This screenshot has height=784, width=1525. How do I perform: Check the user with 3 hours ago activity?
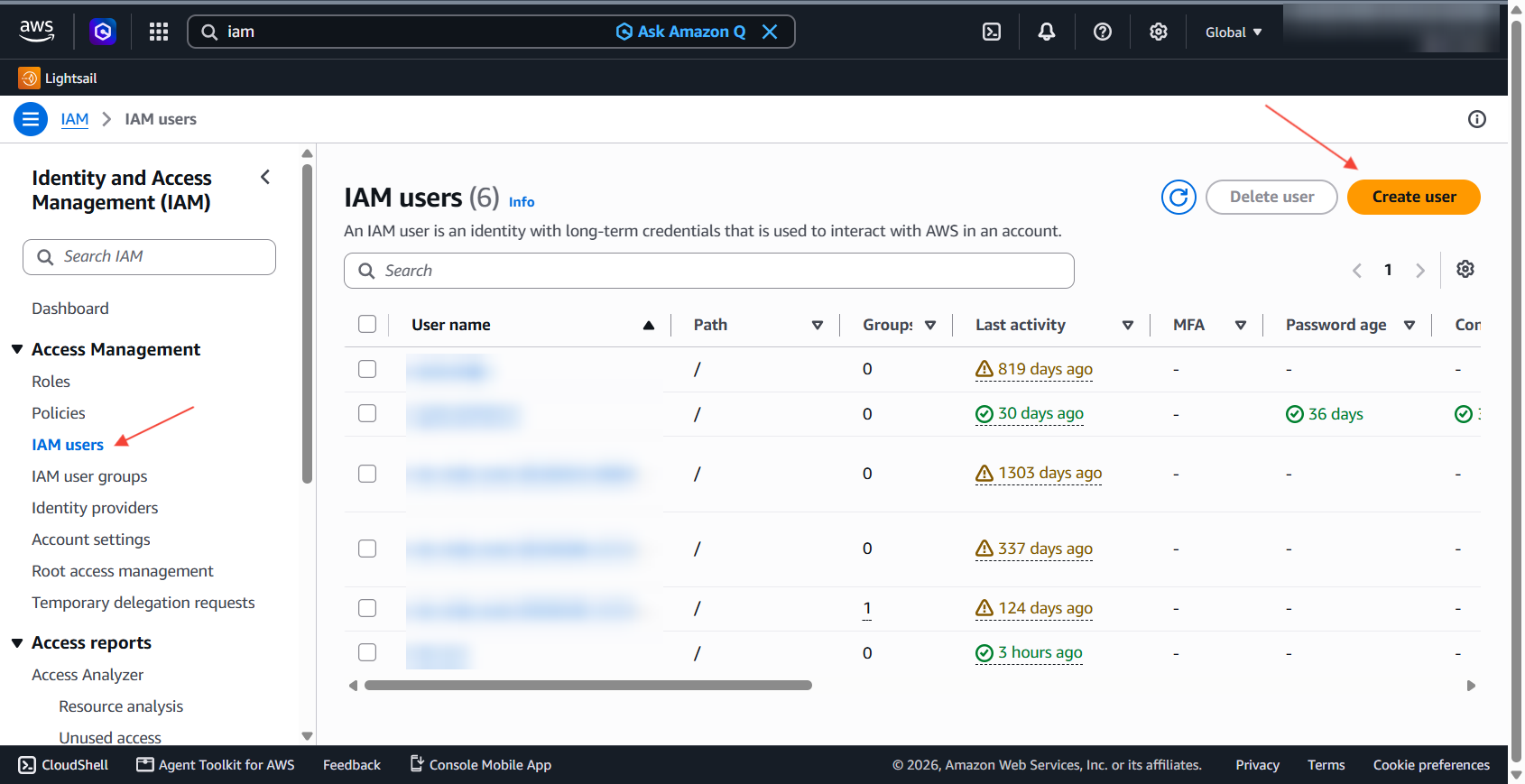pos(367,652)
